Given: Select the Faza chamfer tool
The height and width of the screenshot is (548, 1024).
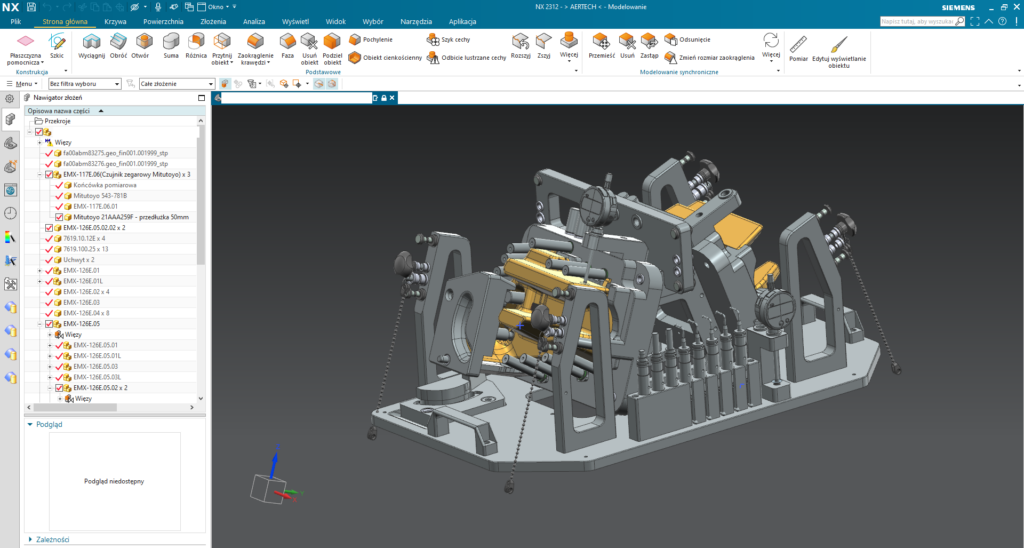Looking at the screenshot, I should 287,46.
